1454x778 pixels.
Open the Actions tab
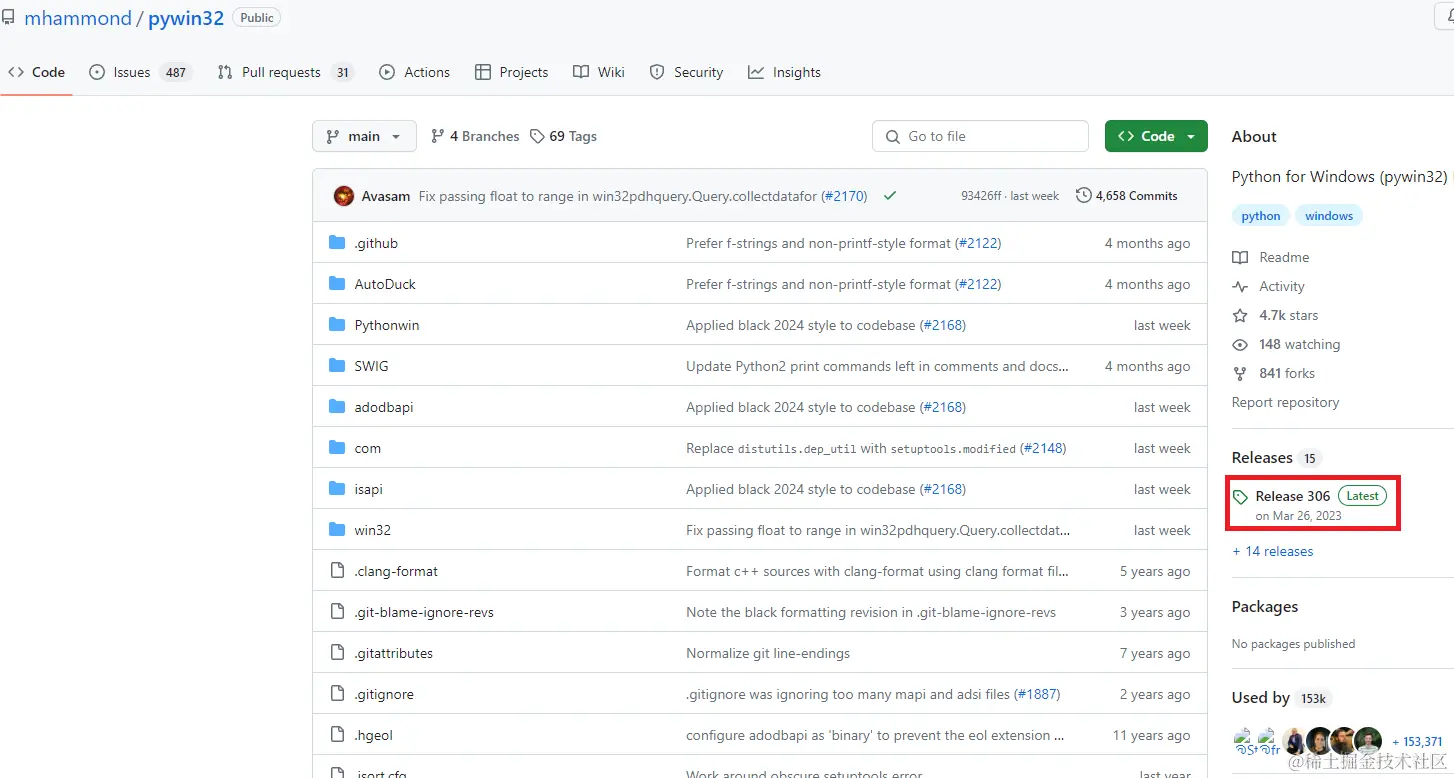click(414, 72)
